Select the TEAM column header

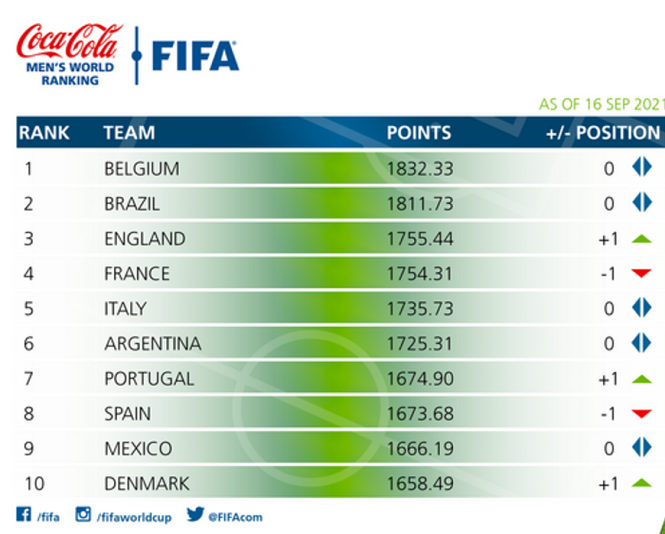(129, 133)
